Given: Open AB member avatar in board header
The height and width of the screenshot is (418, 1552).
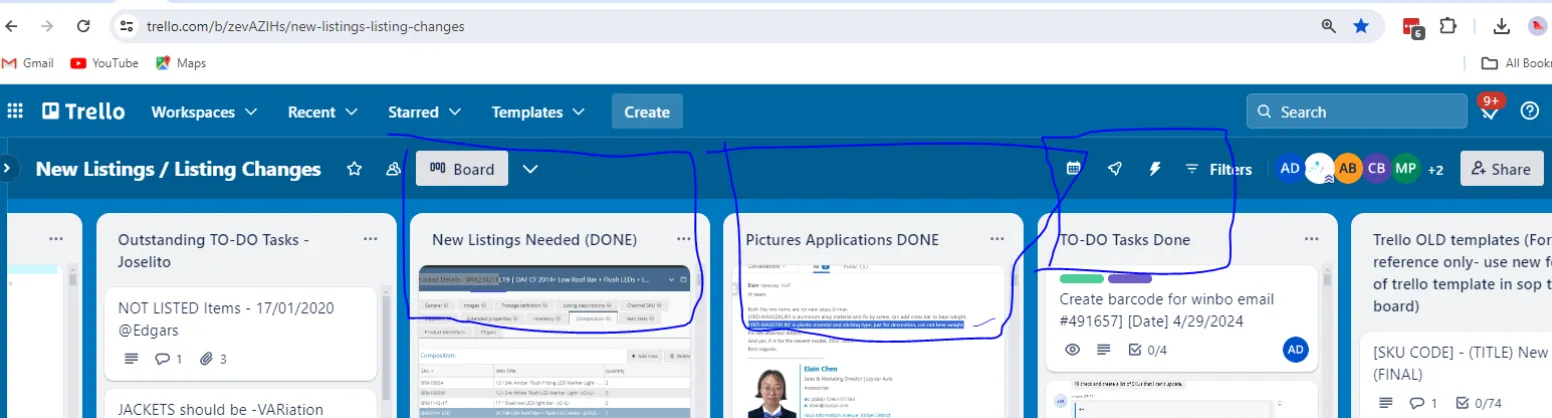Looking at the screenshot, I should tap(1348, 169).
